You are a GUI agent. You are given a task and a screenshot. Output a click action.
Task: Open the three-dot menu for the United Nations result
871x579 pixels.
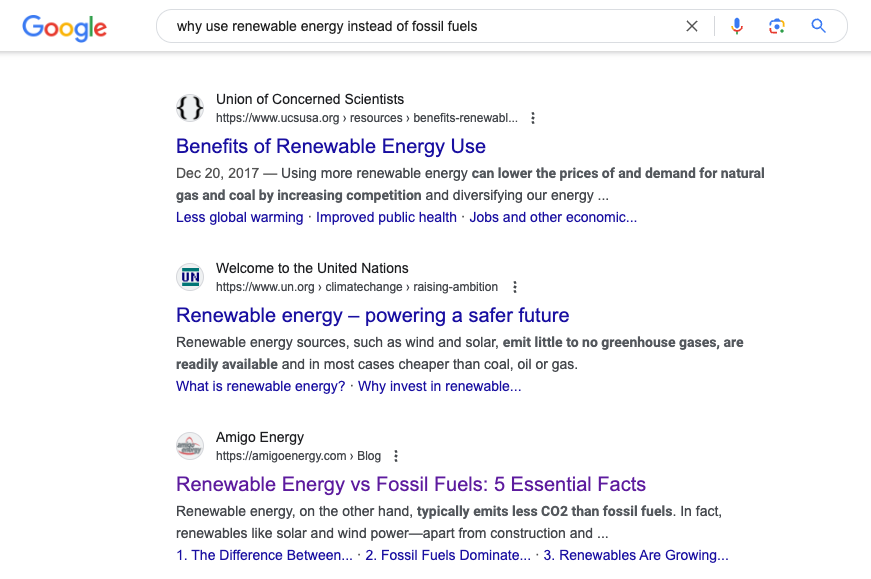coord(515,287)
